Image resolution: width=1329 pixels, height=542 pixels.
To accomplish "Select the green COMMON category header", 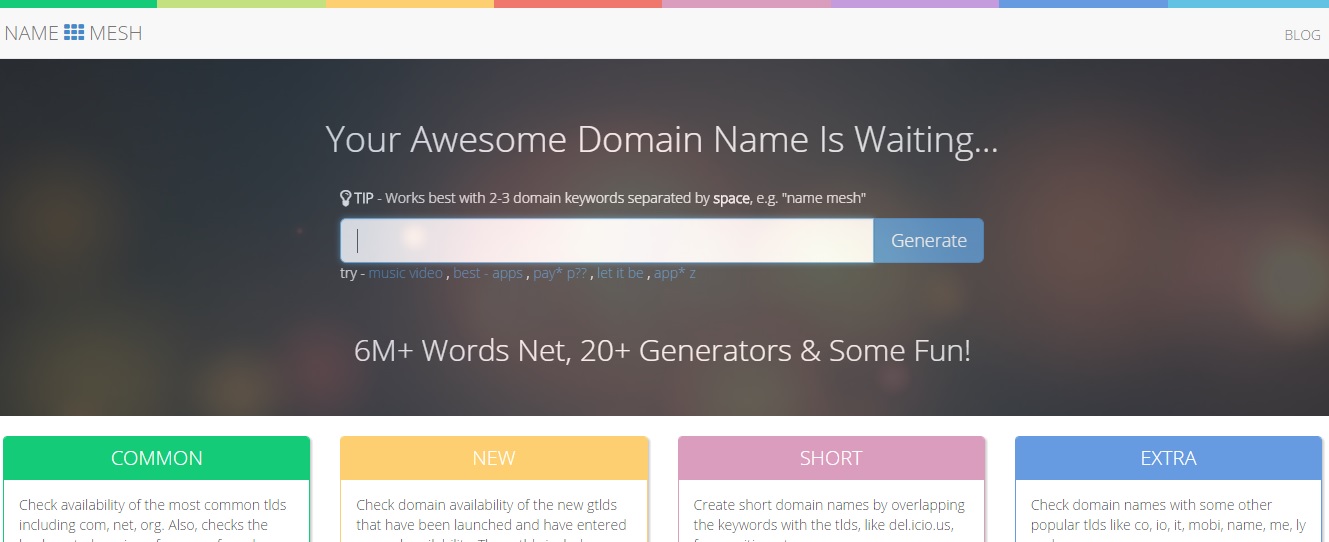I will pyautogui.click(x=157, y=458).
